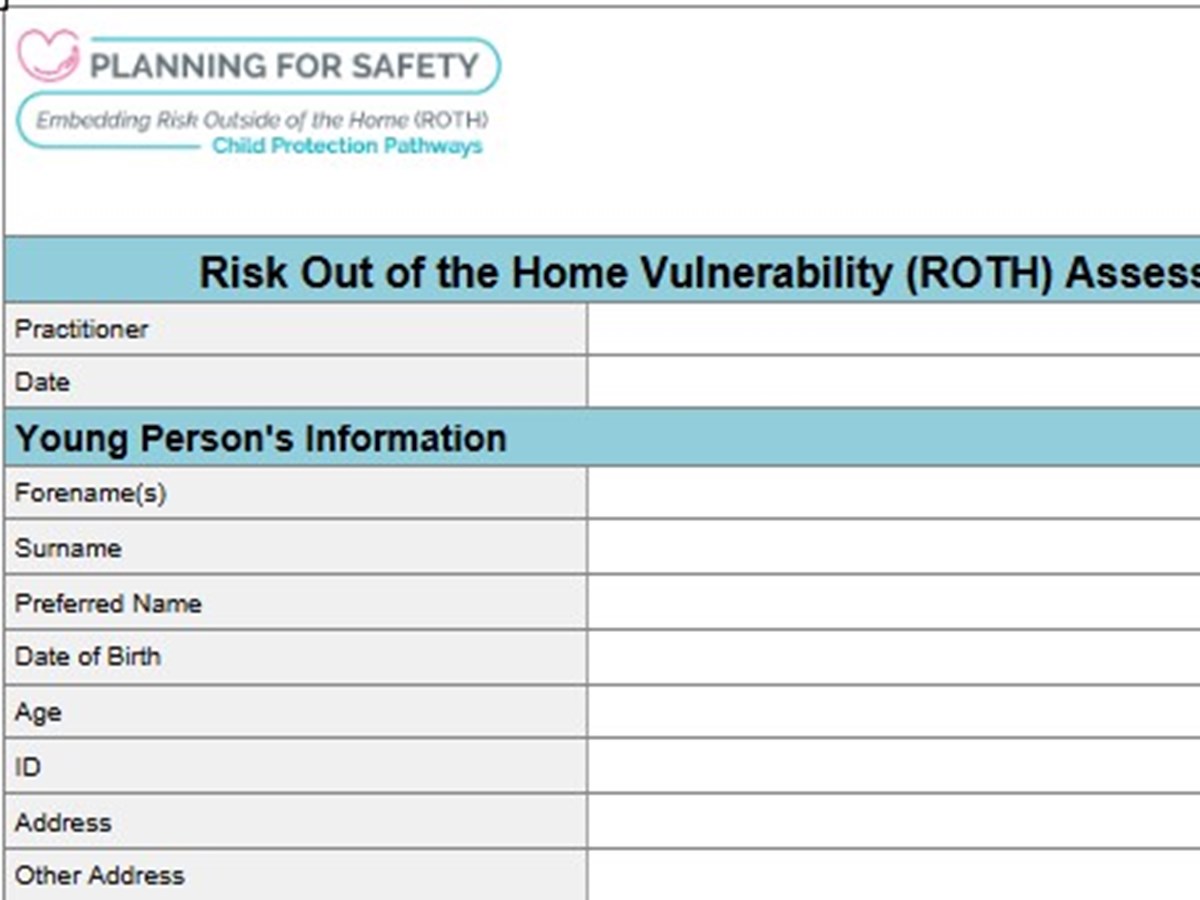Click the Age entry cell
Screen dimensions: 1200x900
click(893, 712)
